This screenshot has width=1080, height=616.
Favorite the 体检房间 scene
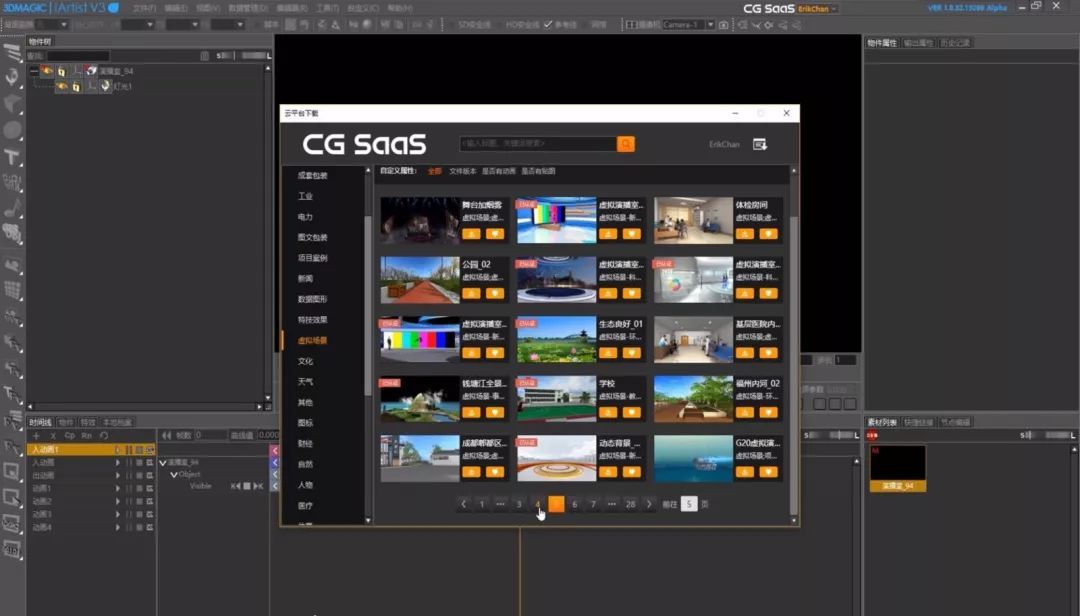coord(768,234)
